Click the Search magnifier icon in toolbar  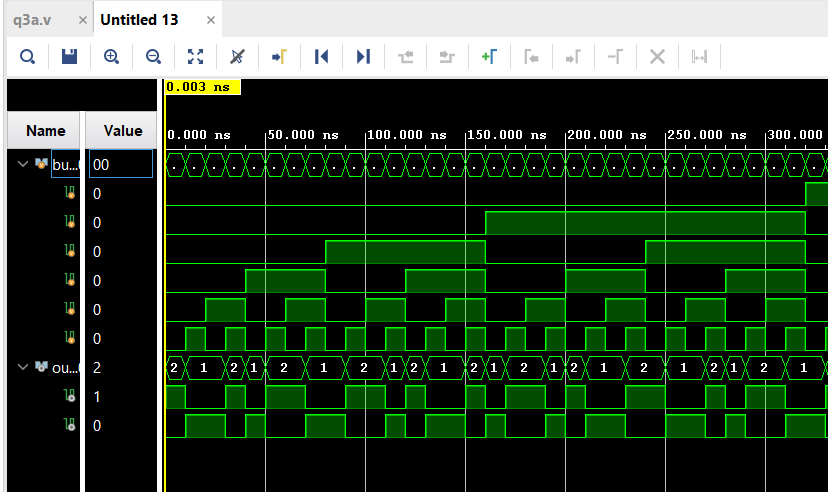point(27,57)
